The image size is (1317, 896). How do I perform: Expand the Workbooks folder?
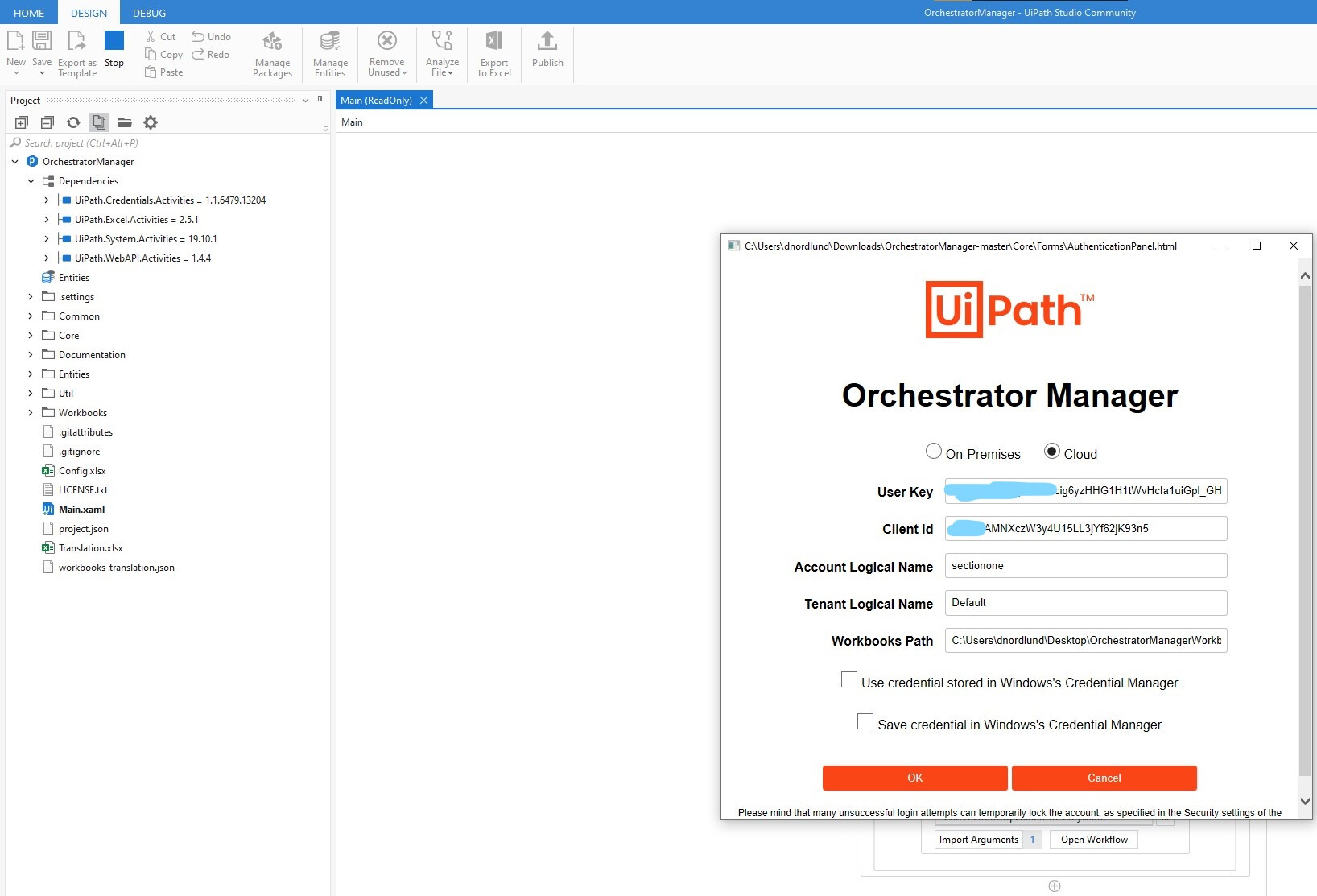(x=31, y=413)
